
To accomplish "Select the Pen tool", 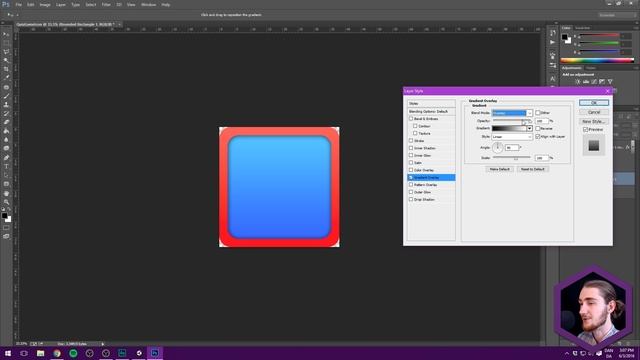I will [x=6, y=158].
